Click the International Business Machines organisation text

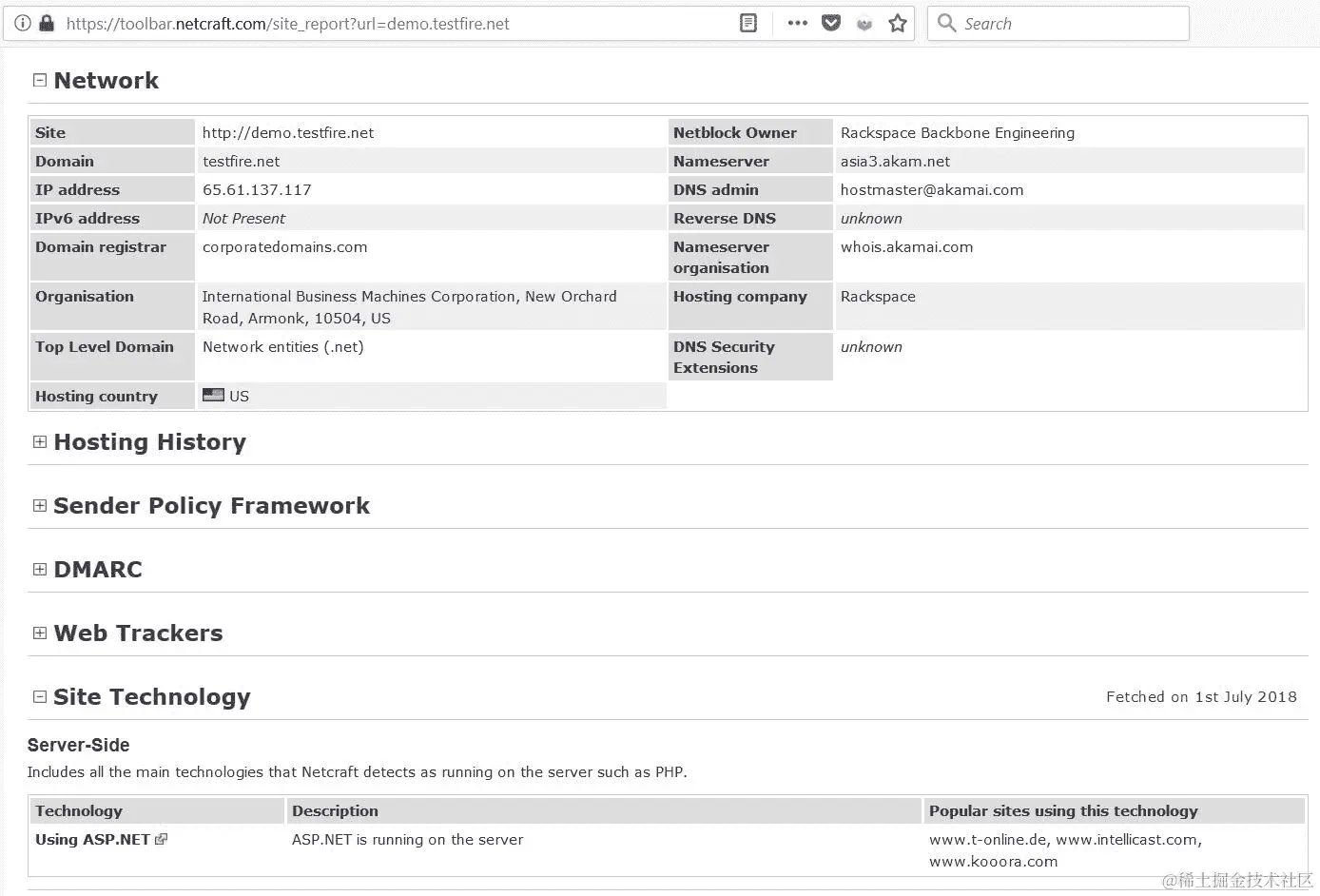(409, 307)
